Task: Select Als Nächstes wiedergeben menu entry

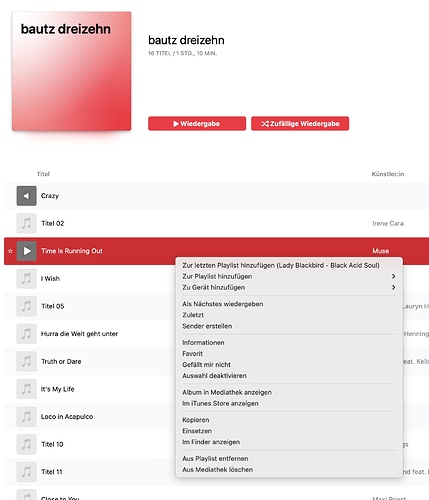Action: pos(223,304)
